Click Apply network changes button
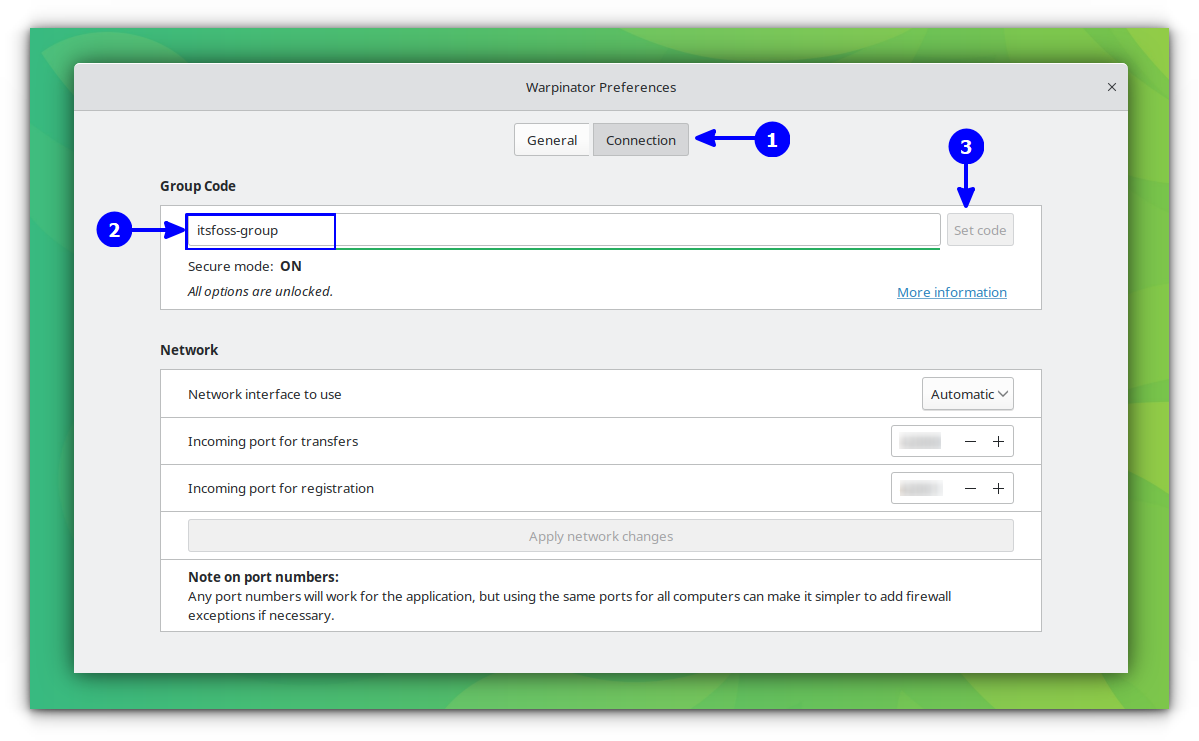 pos(600,536)
